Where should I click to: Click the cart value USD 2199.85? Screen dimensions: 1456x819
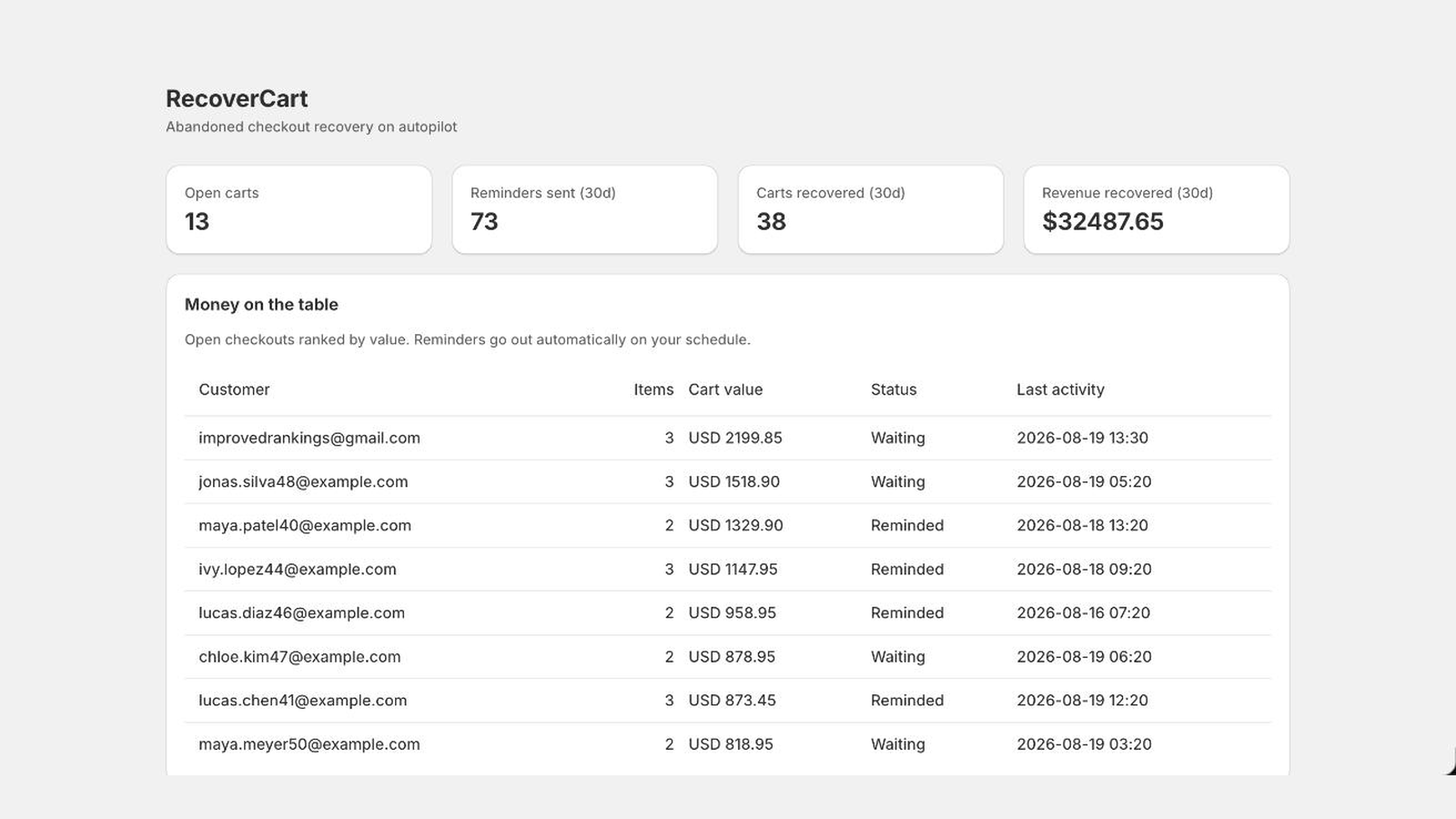pyautogui.click(x=735, y=438)
